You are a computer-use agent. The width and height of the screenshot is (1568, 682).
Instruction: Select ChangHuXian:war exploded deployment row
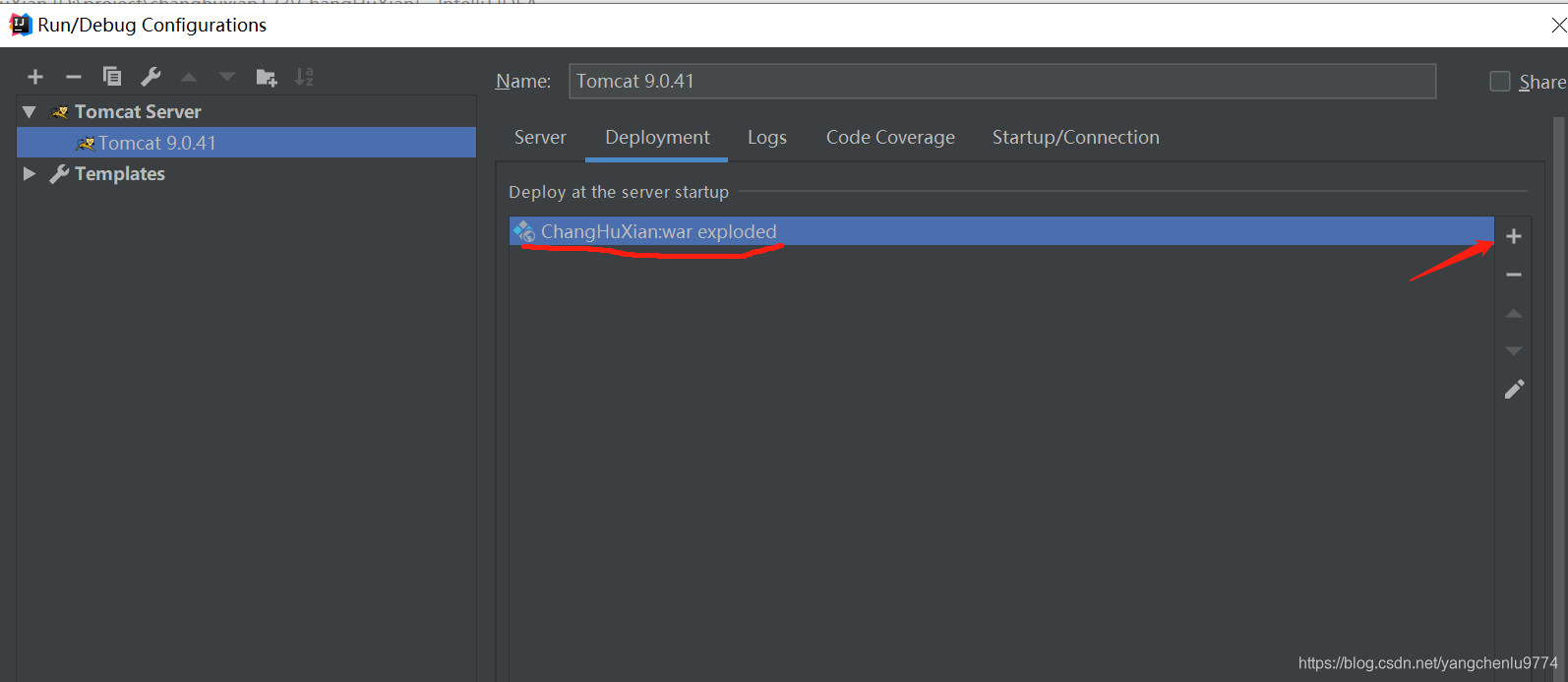(x=1001, y=231)
